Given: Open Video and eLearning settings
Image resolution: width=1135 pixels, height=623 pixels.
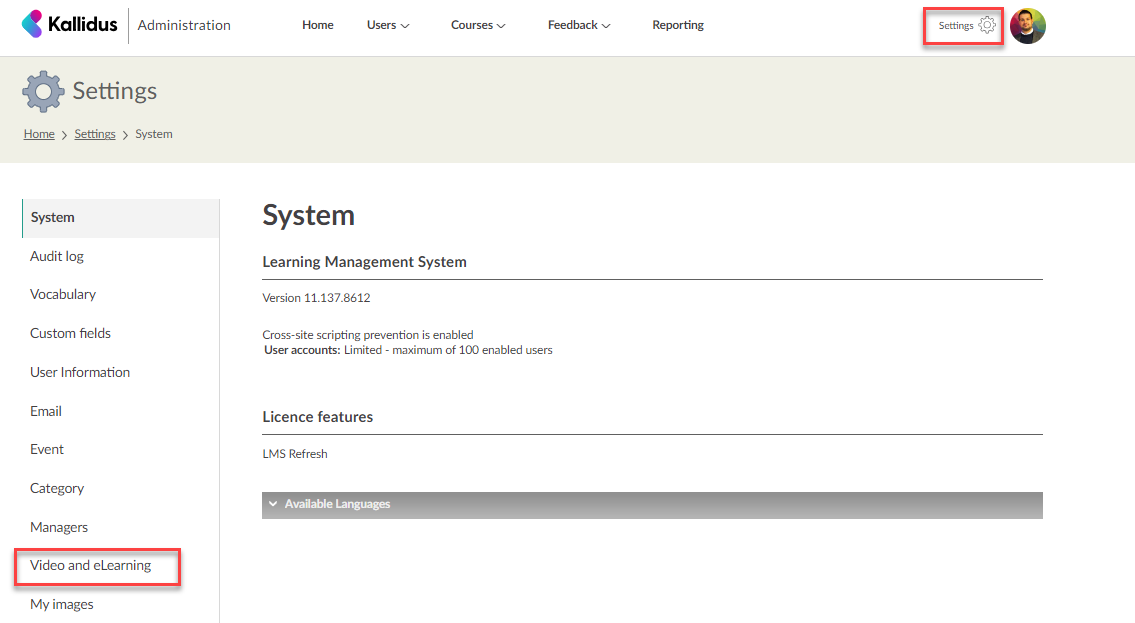Looking at the screenshot, I should 91,565.
